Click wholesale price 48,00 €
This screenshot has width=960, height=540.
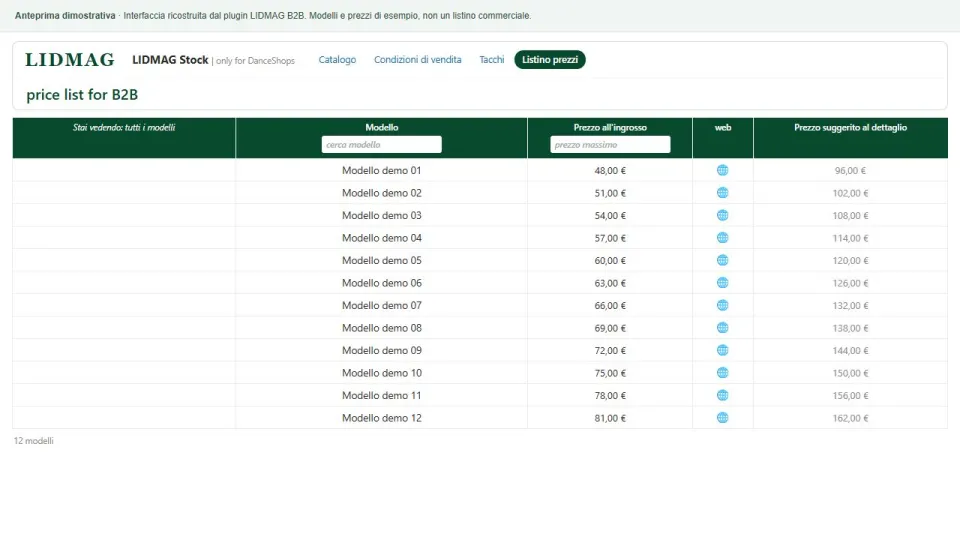click(x=610, y=171)
